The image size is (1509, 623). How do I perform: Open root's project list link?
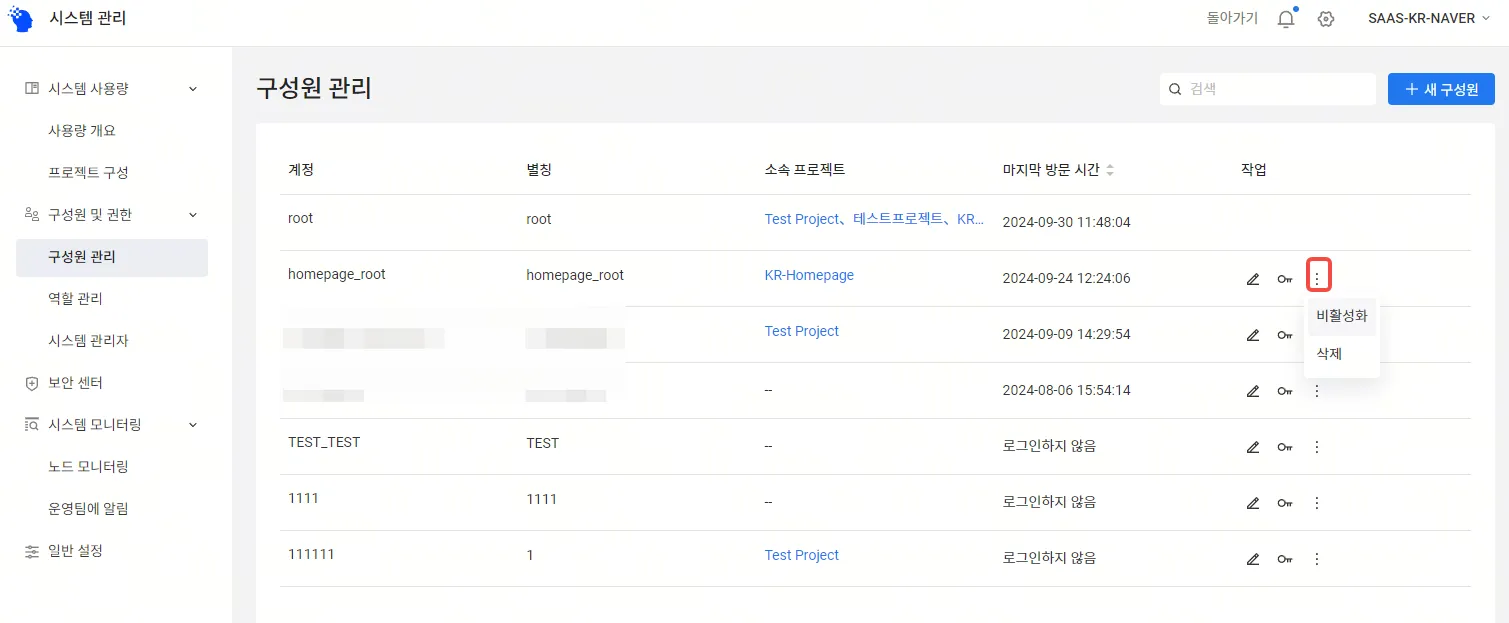pyautogui.click(x=874, y=219)
